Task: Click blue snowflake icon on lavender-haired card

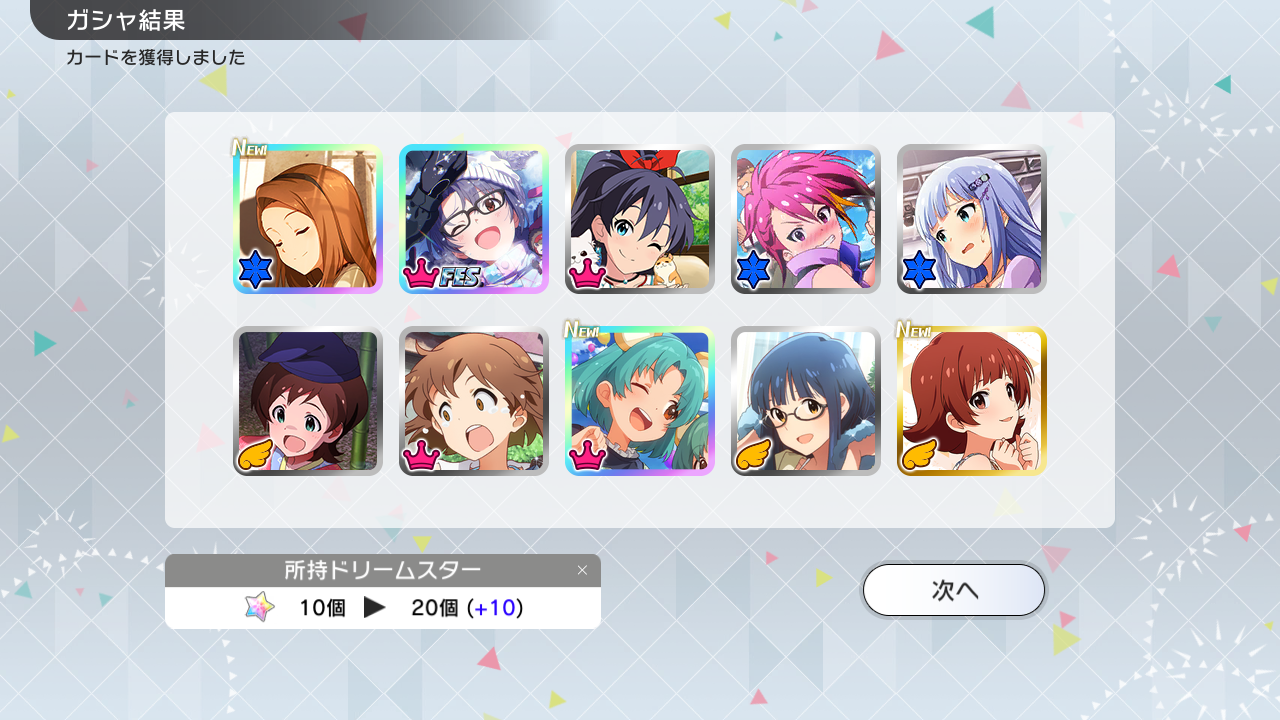Action: [x=920, y=271]
